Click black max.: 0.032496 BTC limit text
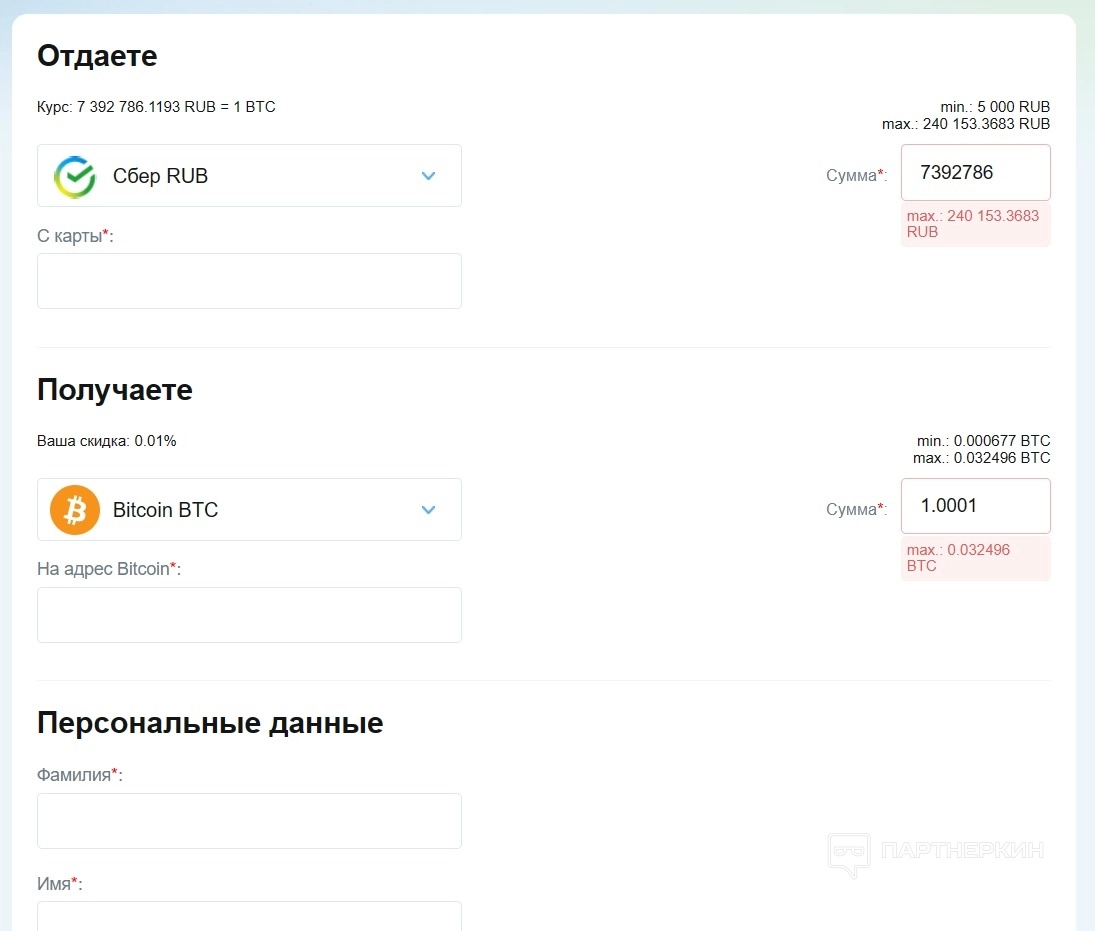The image size is (1095, 931). (981, 457)
